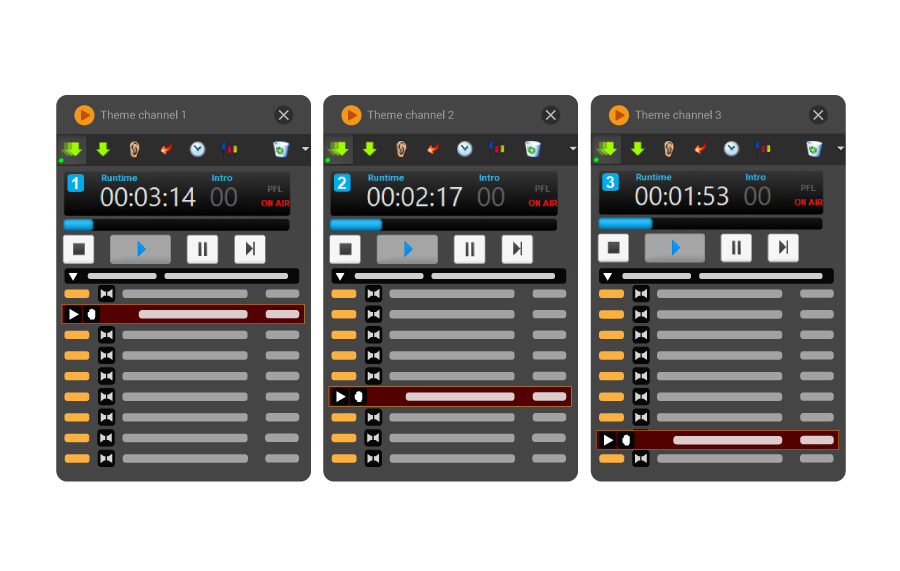
Task: Click the progress bar of player 2
Action: click(443, 225)
